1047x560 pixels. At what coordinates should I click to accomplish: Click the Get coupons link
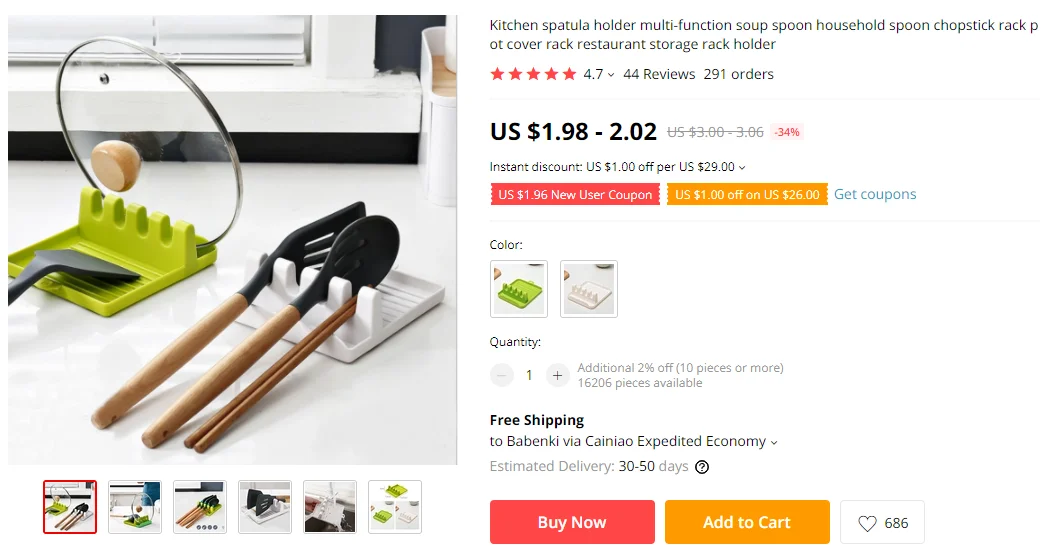click(875, 194)
